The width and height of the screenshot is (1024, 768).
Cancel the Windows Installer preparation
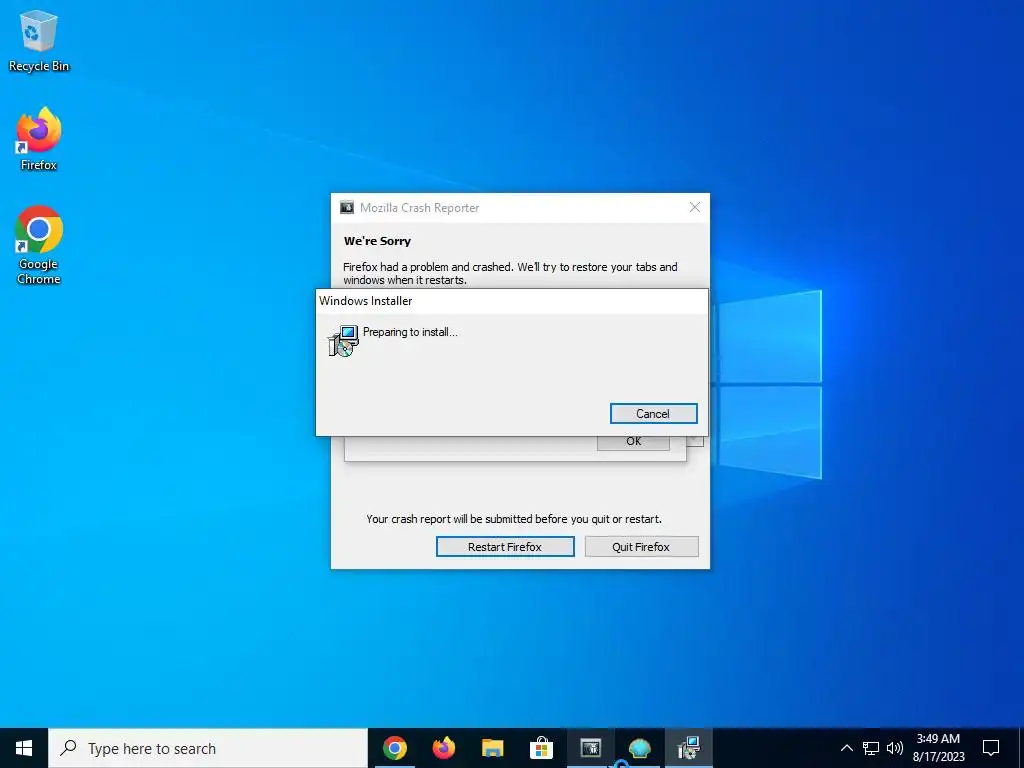(x=653, y=413)
